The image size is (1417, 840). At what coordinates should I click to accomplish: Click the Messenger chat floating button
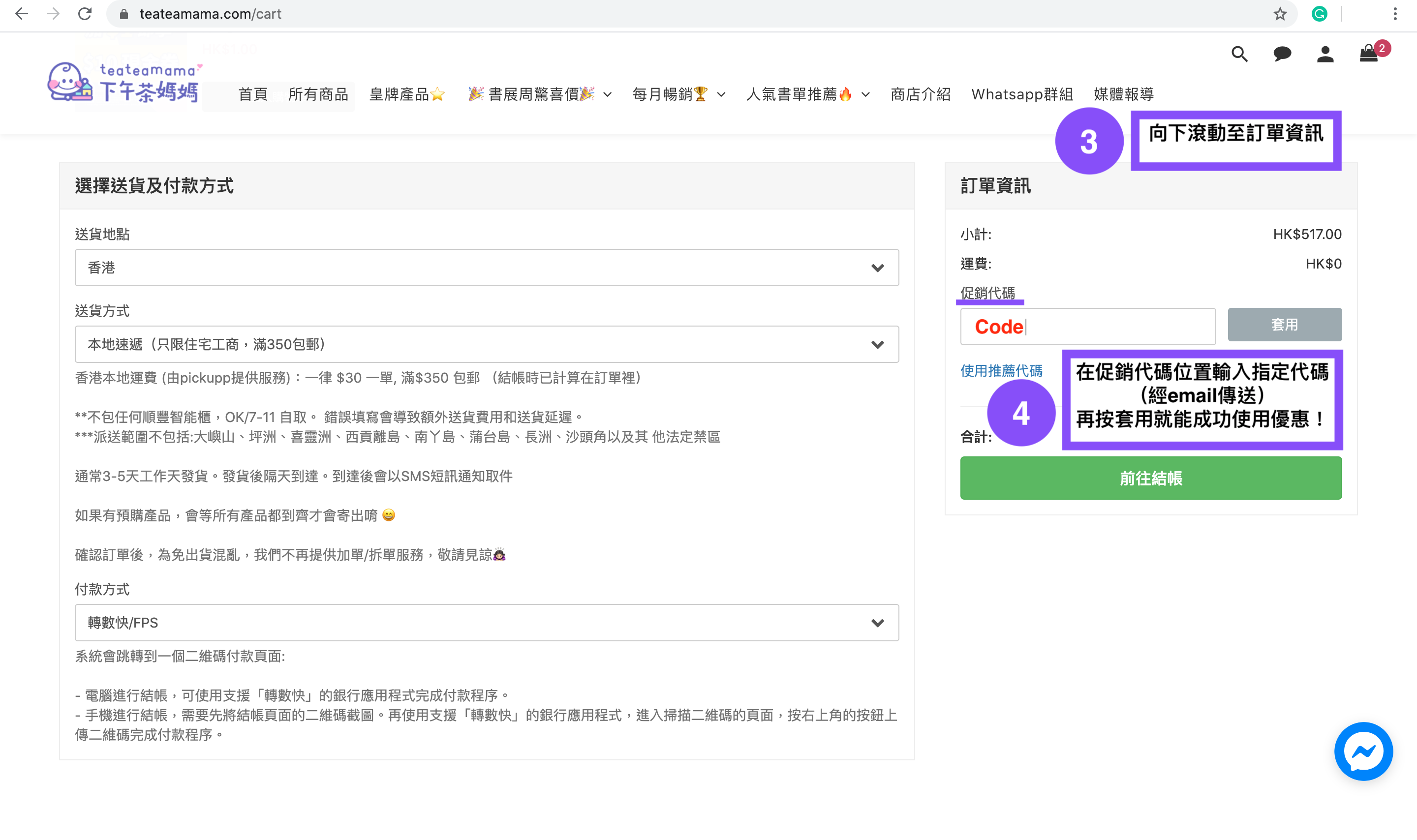click(x=1363, y=750)
